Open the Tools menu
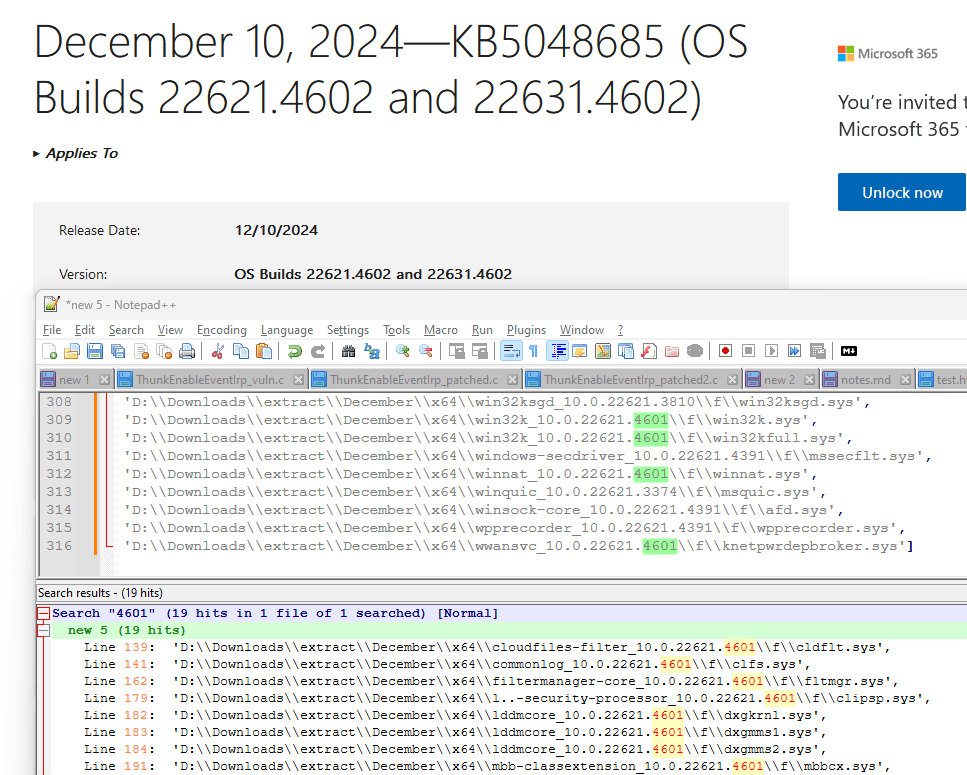 pyautogui.click(x=397, y=330)
